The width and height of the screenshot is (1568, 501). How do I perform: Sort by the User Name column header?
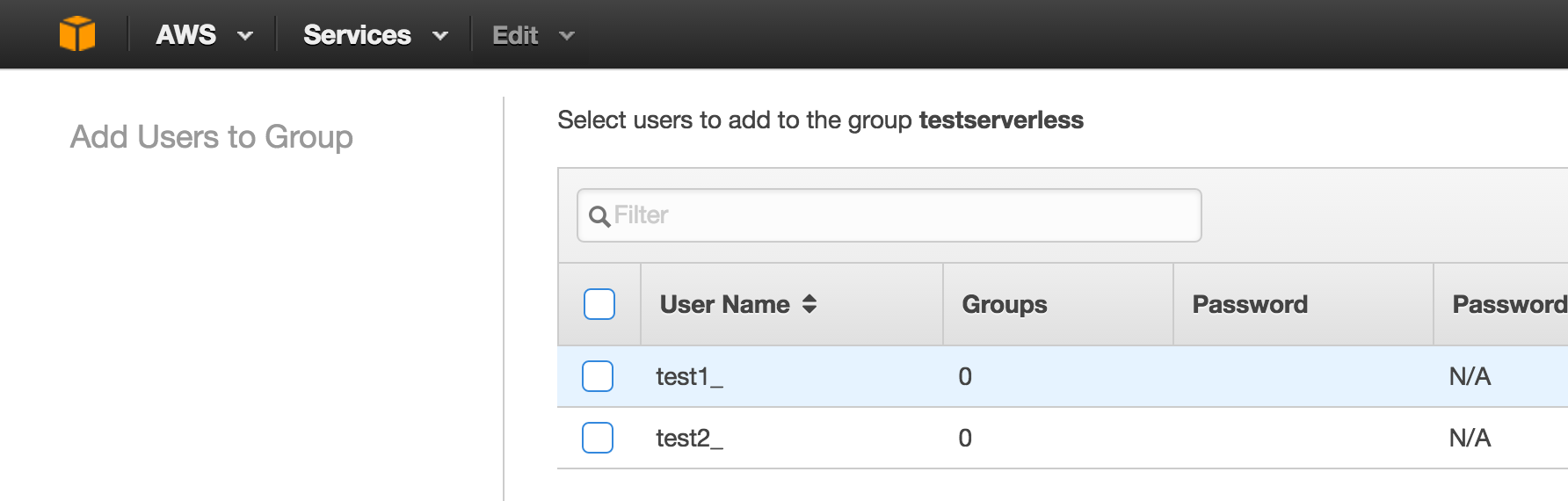725,304
